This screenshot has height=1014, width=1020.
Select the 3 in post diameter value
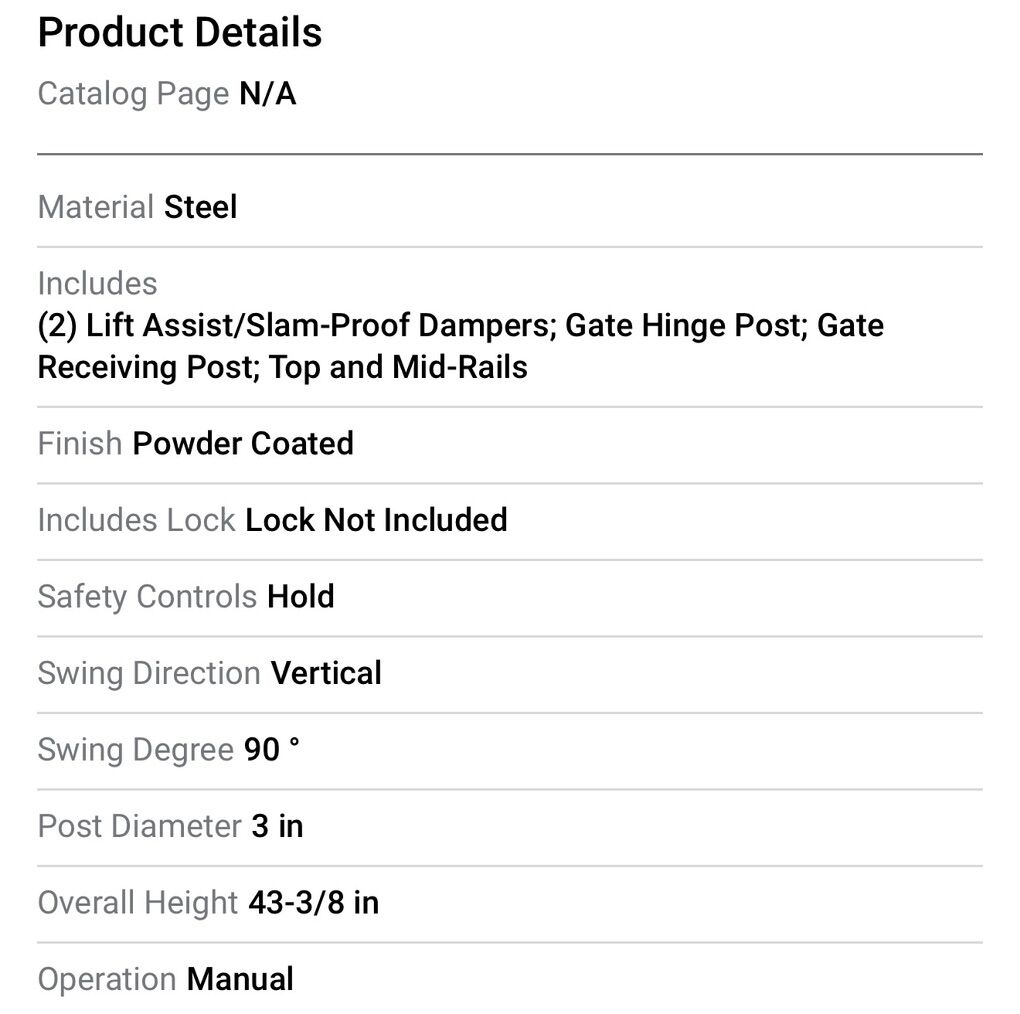click(277, 826)
